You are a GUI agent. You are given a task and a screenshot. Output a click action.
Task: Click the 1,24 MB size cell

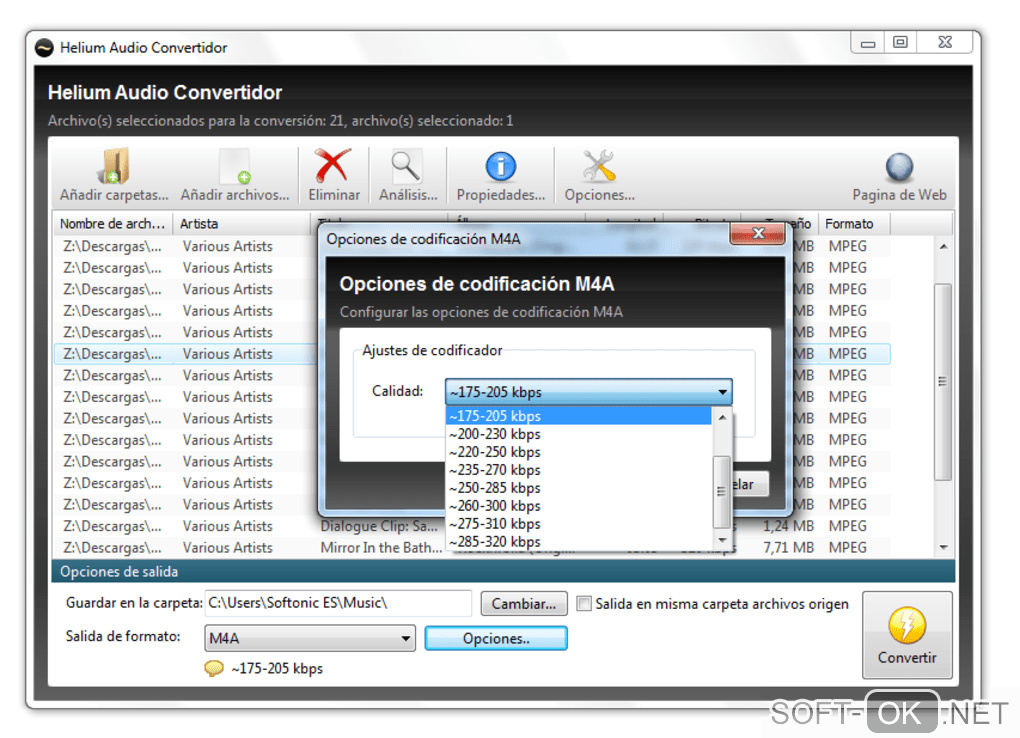click(x=788, y=526)
